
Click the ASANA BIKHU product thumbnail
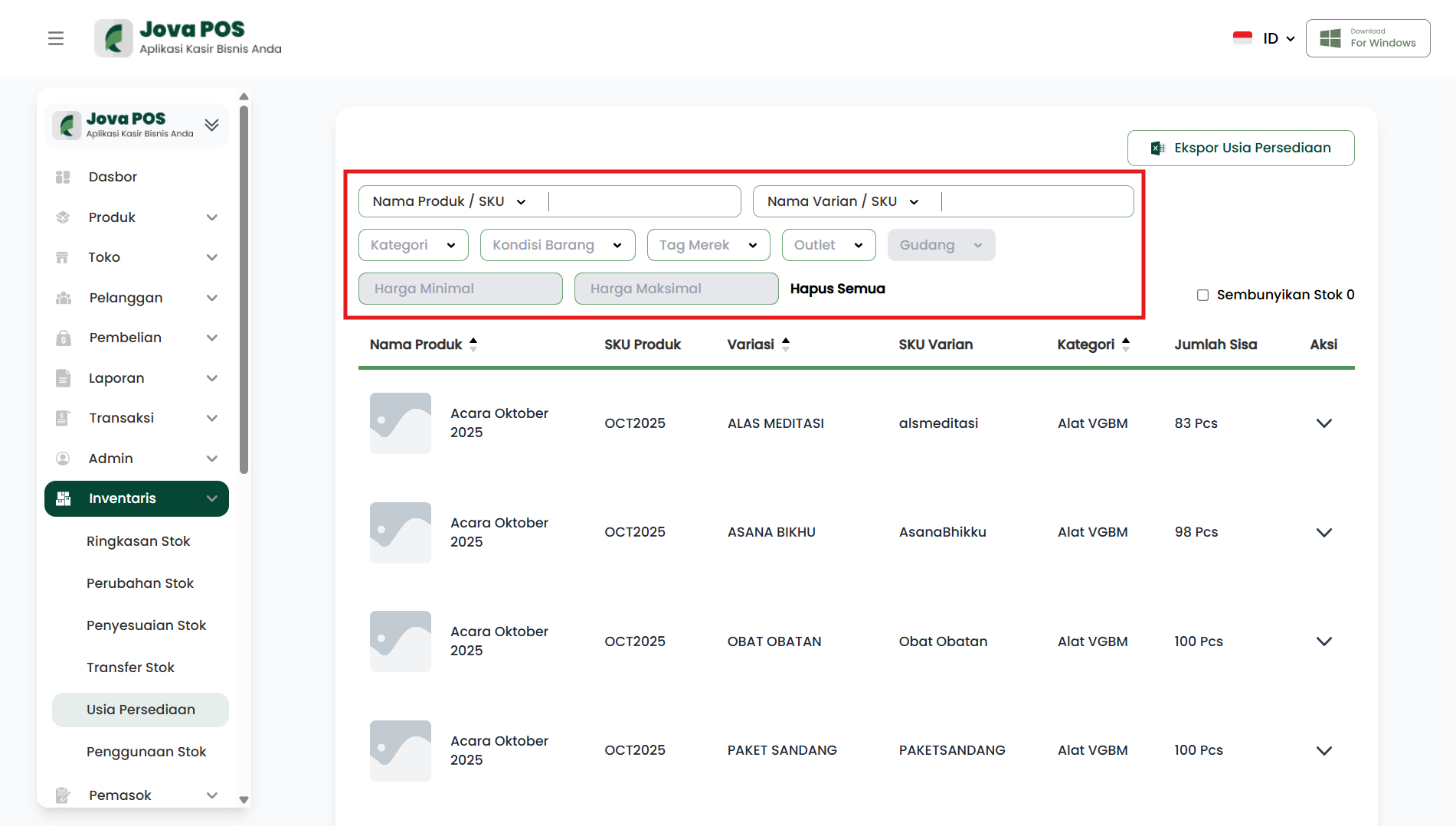tap(401, 533)
